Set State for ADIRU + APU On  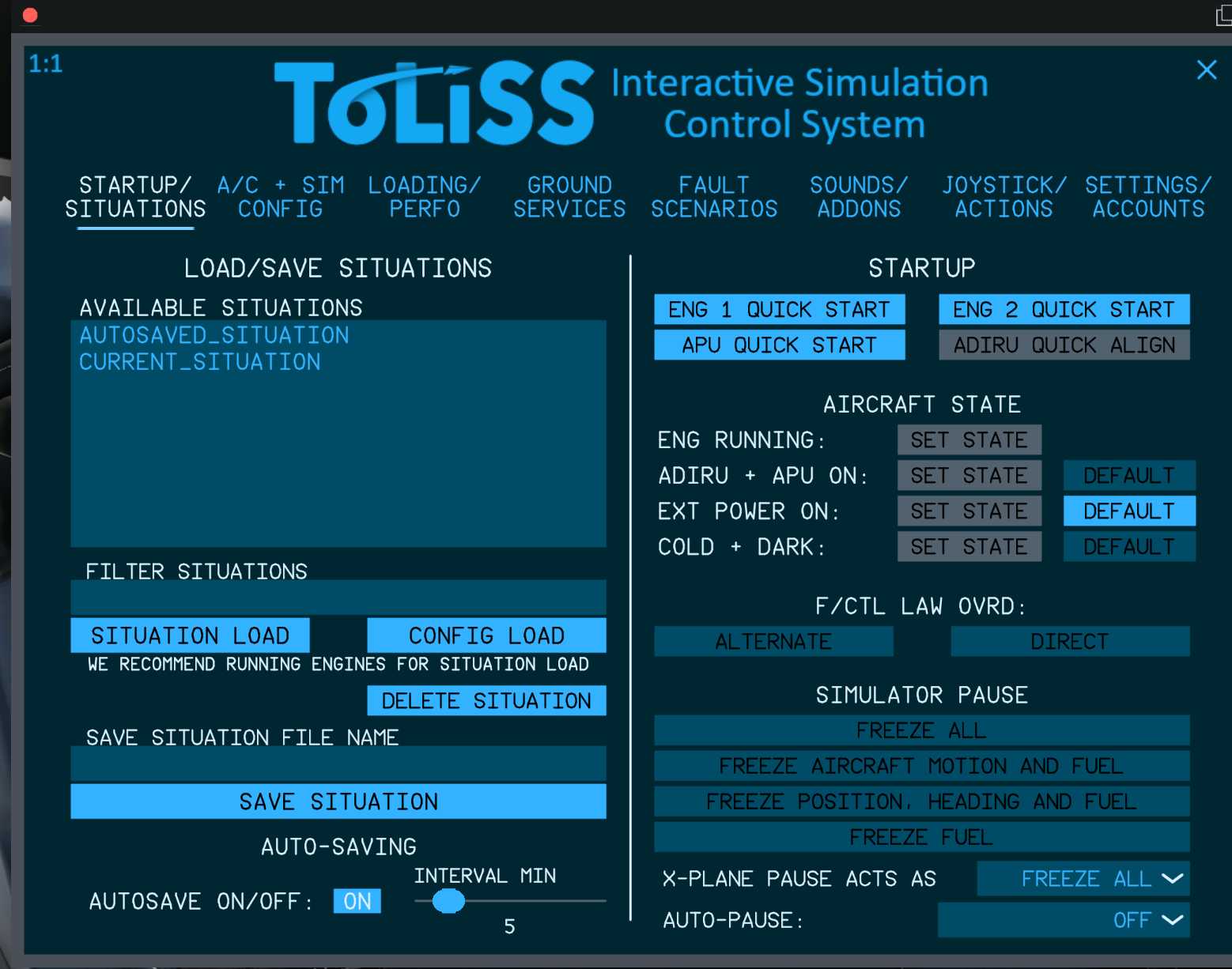pos(969,475)
